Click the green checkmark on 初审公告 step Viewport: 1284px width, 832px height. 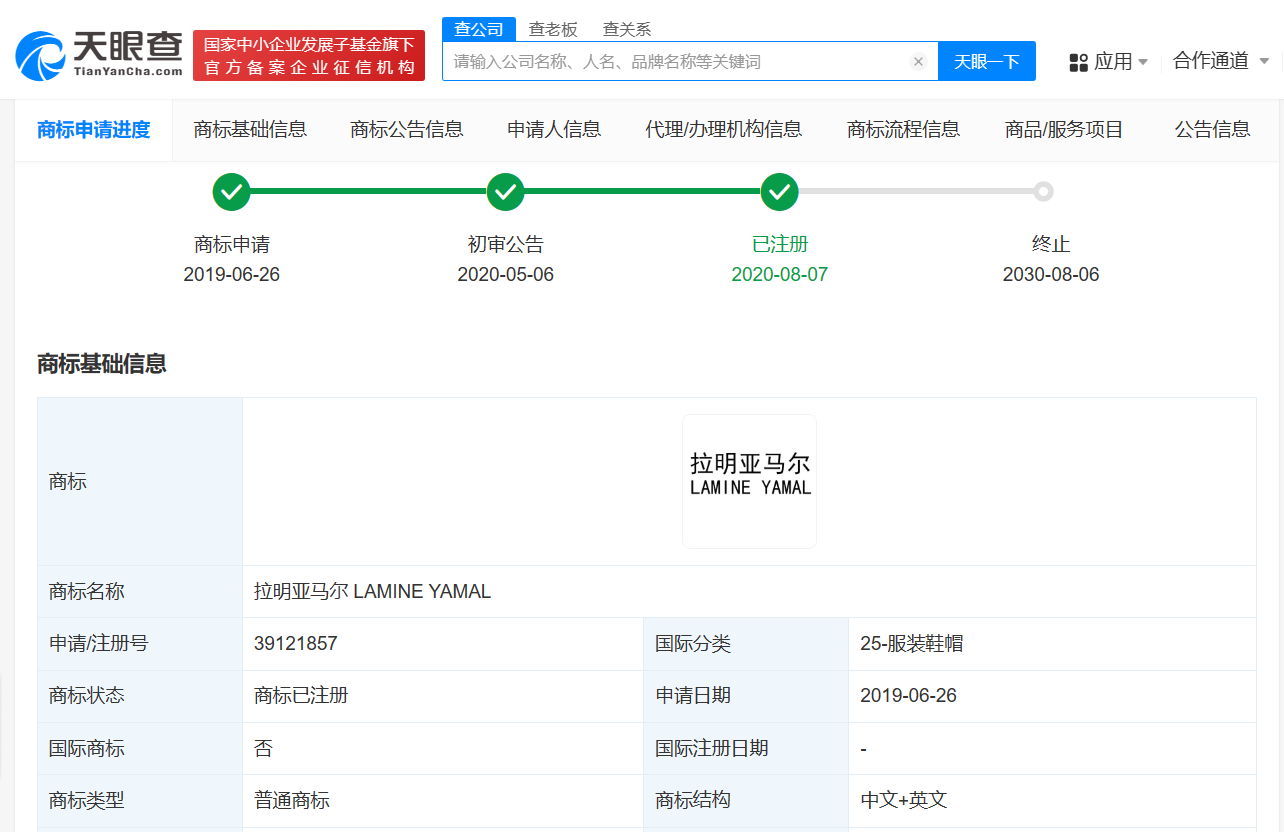click(505, 191)
